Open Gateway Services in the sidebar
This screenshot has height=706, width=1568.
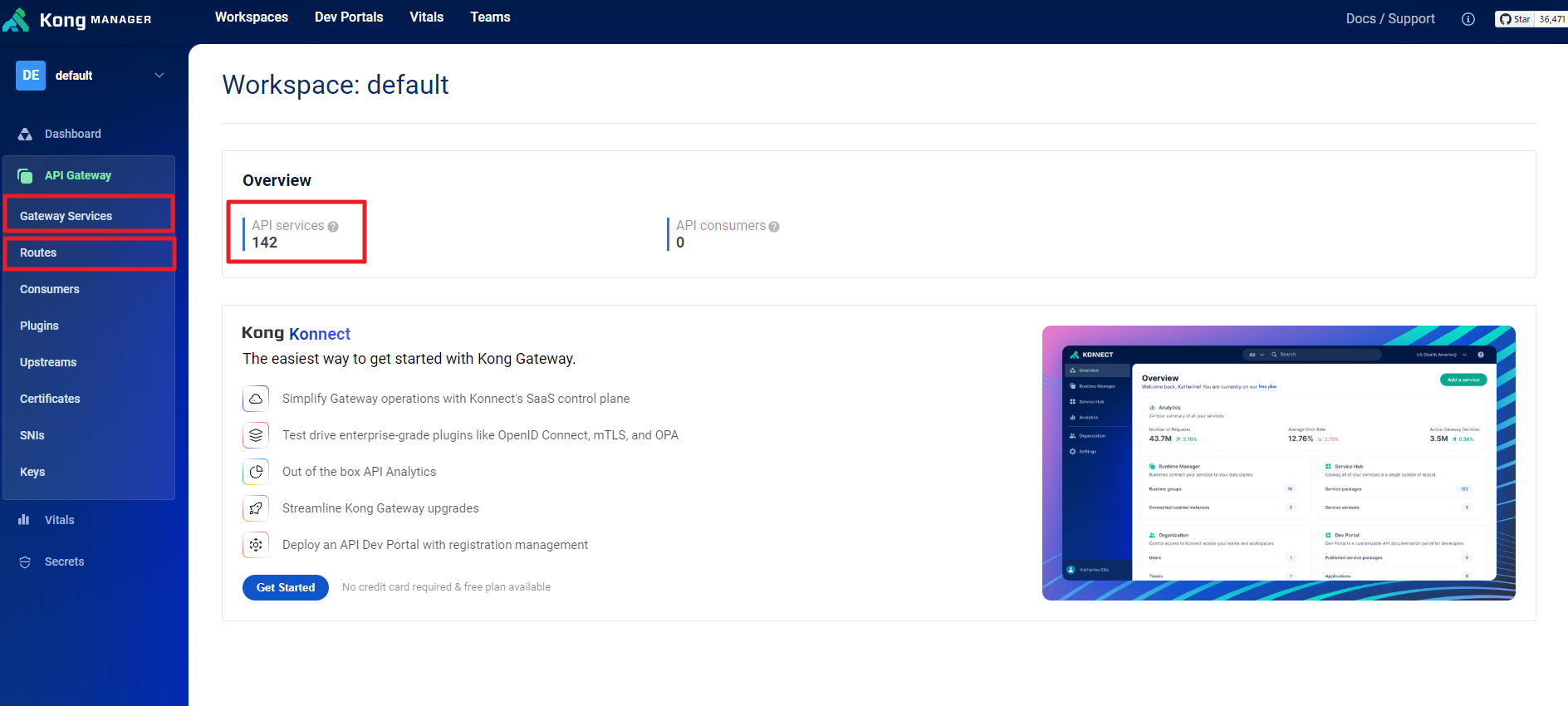click(66, 216)
